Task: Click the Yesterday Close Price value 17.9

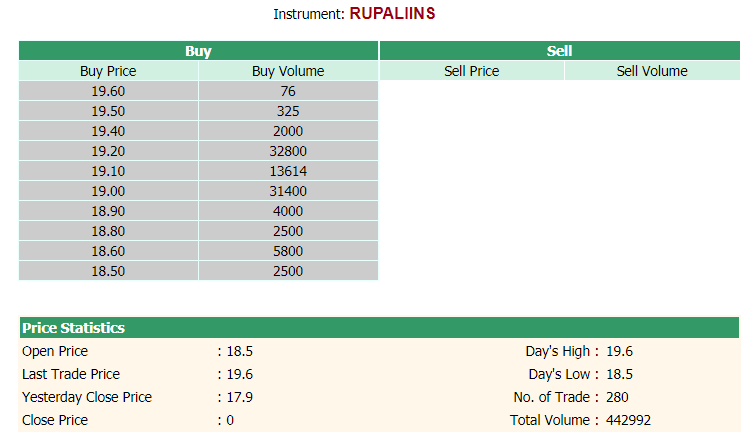Action: pos(239,397)
